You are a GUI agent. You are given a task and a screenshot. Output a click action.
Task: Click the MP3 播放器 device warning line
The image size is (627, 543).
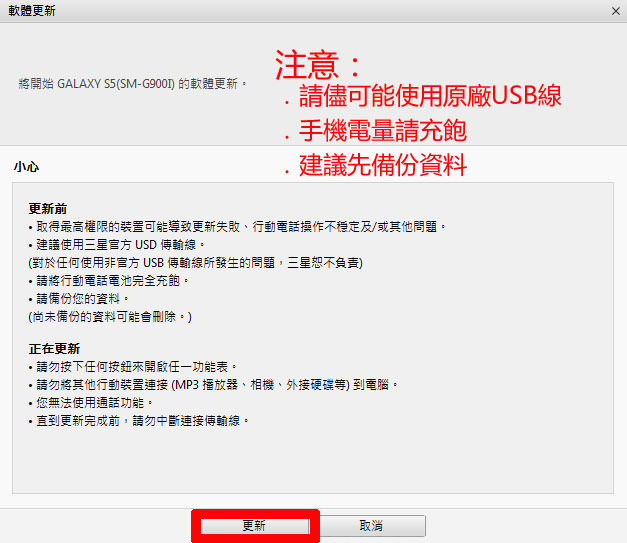(214, 385)
